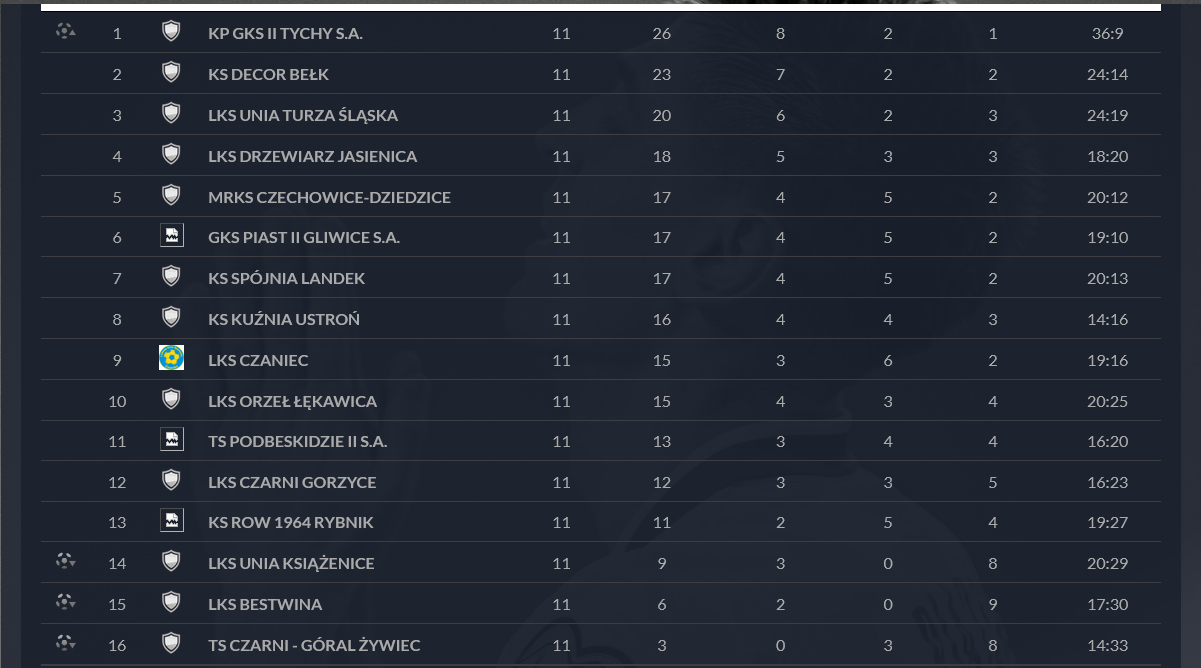
Task: Select MRKS CZECHOWICE-DZIEDZICE team name
Action: [x=329, y=197]
